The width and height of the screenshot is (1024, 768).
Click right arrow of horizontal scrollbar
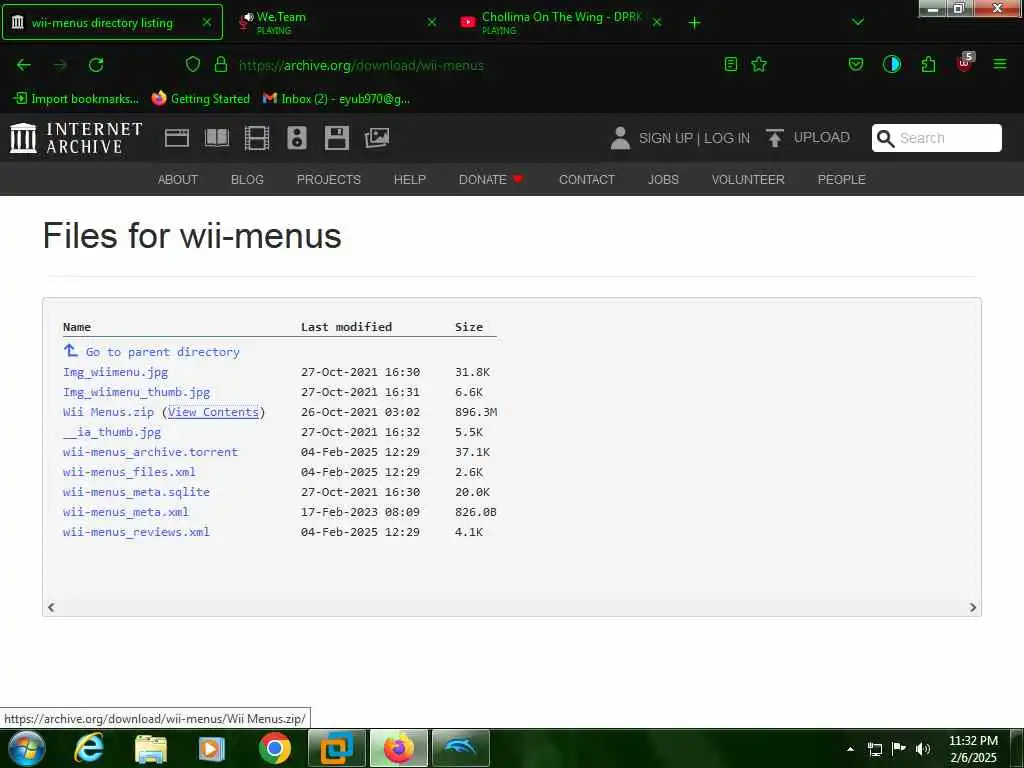pos(972,607)
